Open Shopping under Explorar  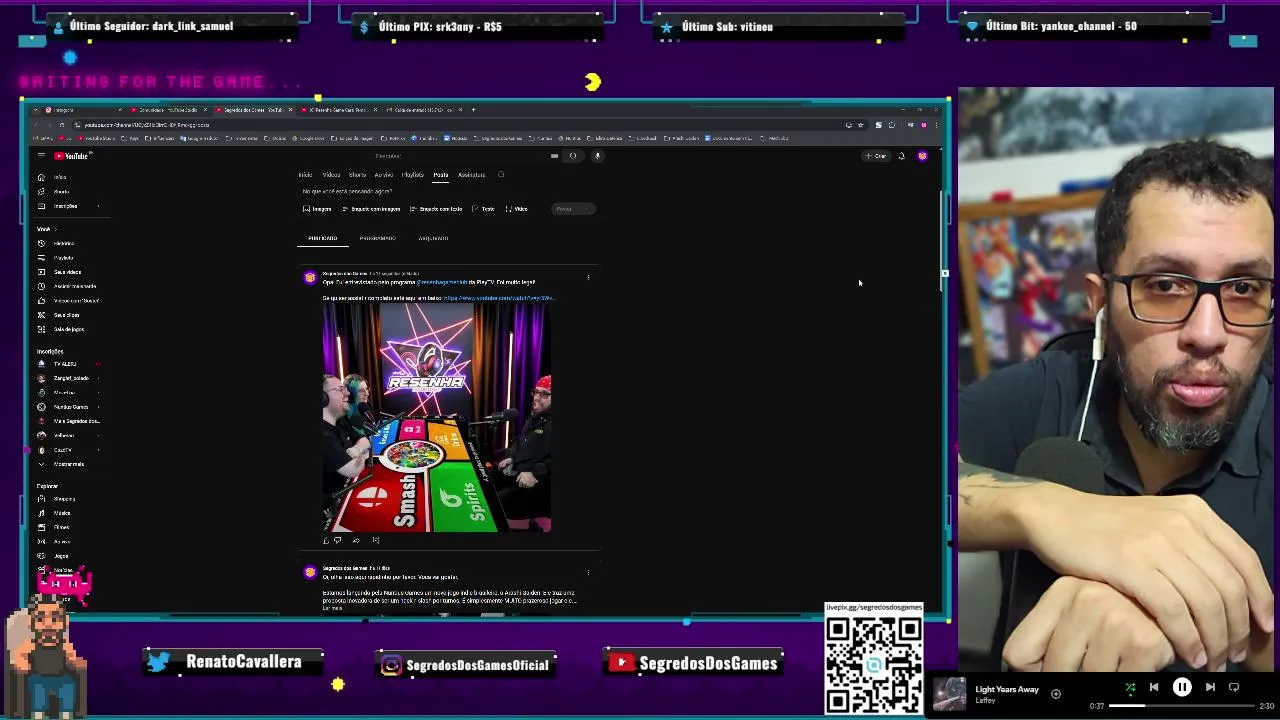[x=64, y=499]
